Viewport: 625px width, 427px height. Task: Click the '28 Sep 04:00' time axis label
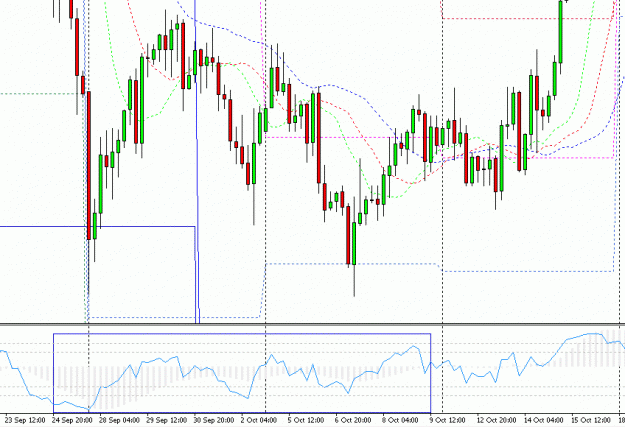point(120,420)
